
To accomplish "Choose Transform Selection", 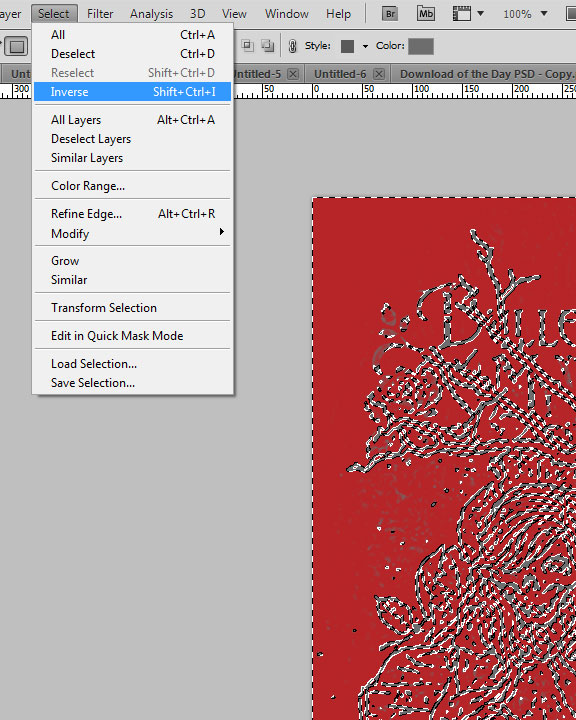I will (132, 308).
